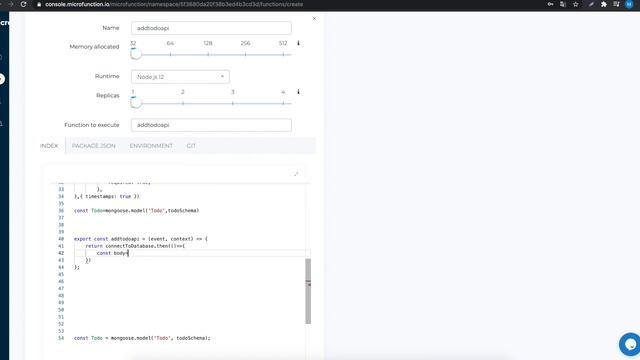
Task: Set replicas slider to 3
Action: click(x=233, y=103)
